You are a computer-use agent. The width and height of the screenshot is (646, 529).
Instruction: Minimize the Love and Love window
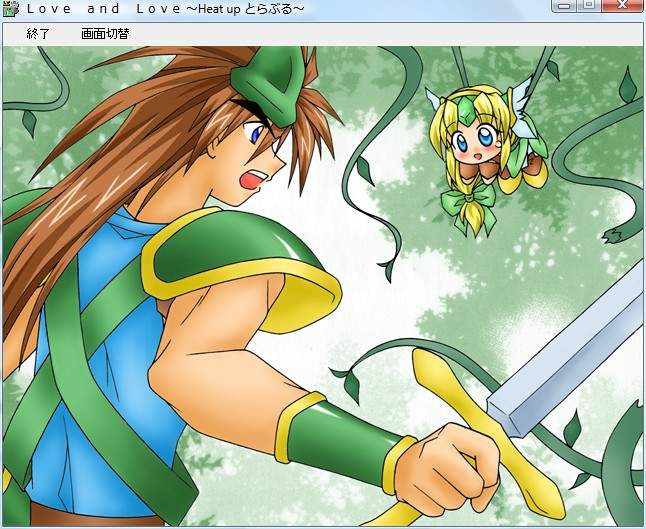(x=565, y=6)
